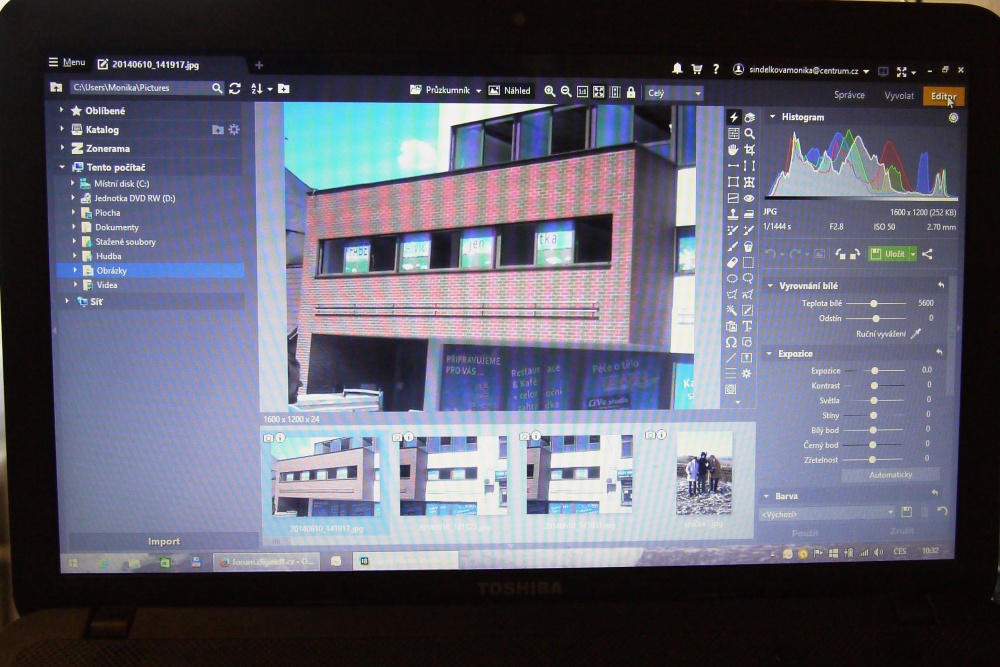Switch to the Vyvolat tab
This screenshot has height=667, width=1000.
[899, 96]
